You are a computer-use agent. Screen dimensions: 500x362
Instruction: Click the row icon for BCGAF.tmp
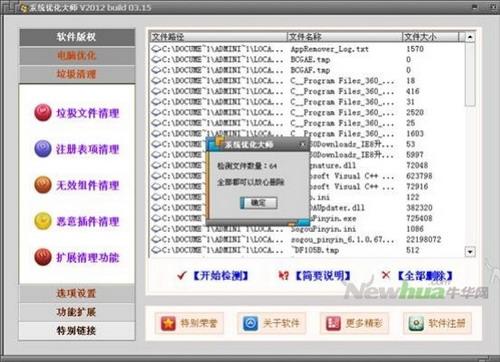coord(156,70)
